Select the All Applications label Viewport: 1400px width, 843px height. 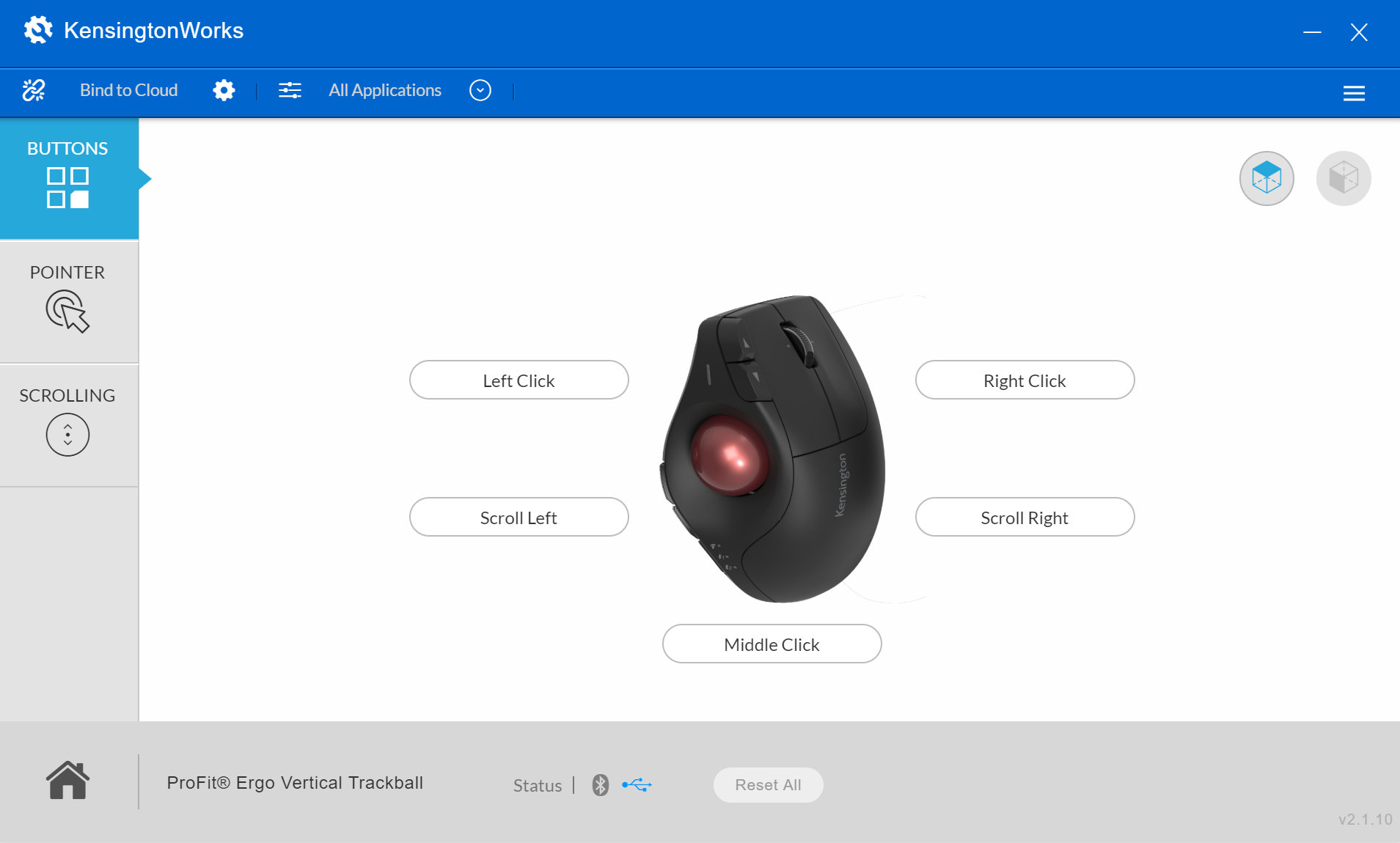click(x=385, y=90)
